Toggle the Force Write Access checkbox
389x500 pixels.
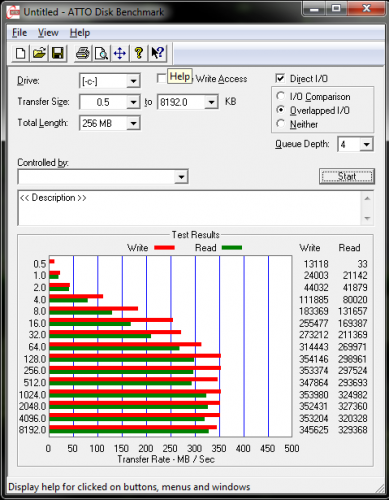[x=161, y=78]
